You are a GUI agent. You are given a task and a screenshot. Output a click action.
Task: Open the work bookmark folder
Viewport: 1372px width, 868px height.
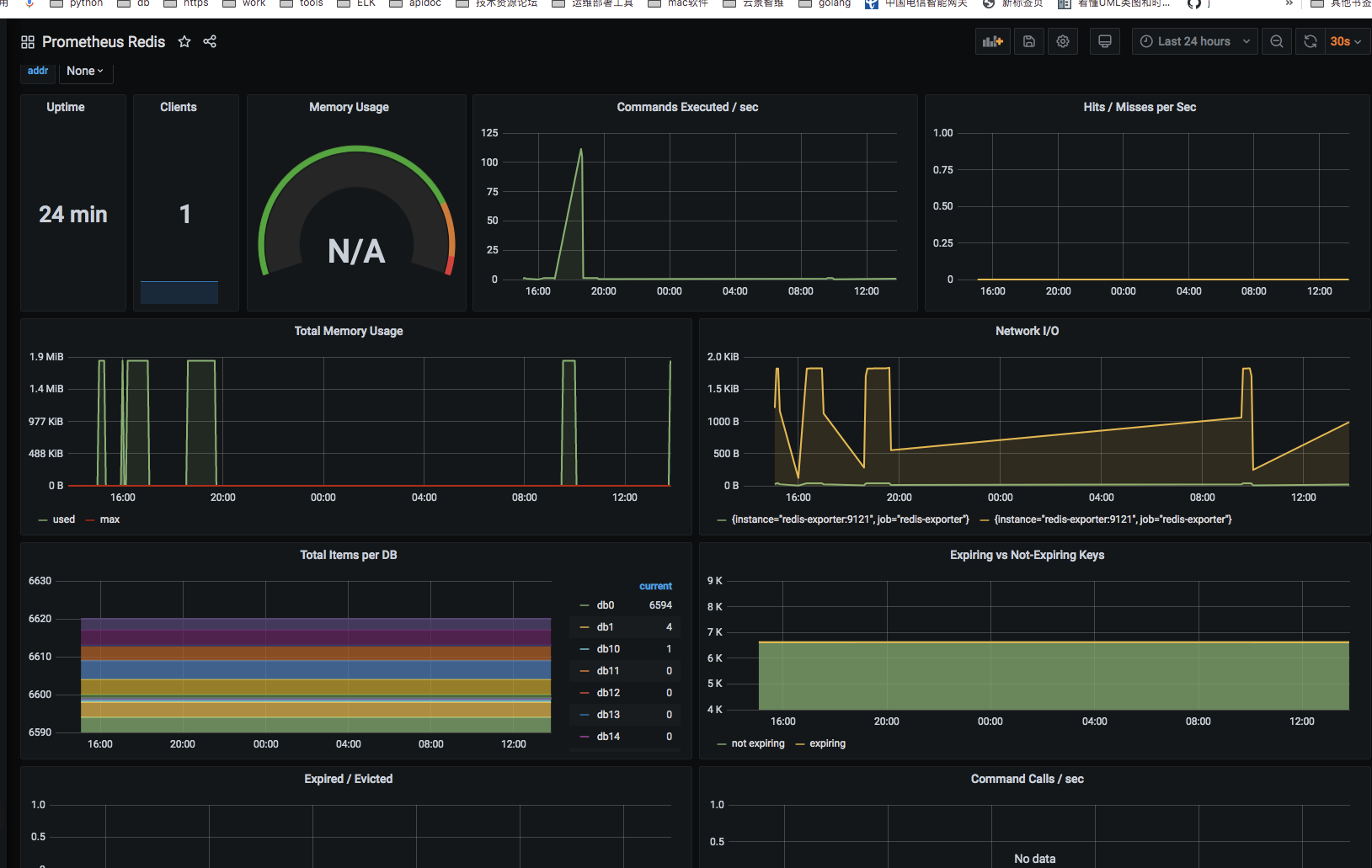[x=244, y=3]
